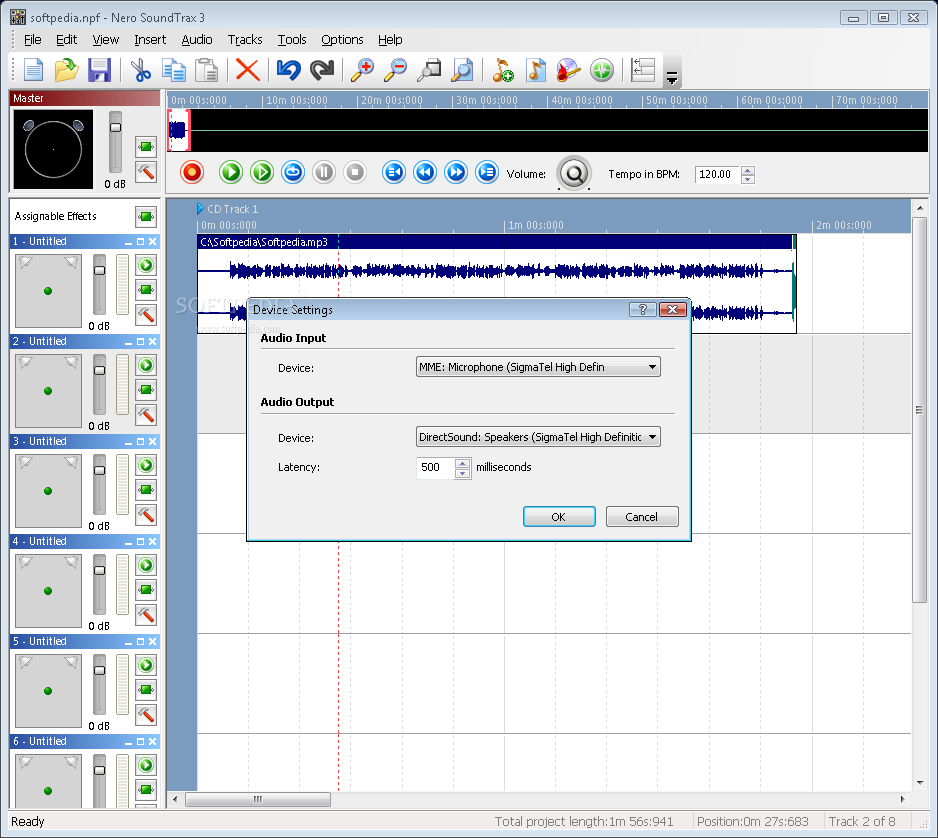Toggle play button on track 2 - Untitled
Image resolution: width=938 pixels, height=838 pixels.
coord(146,365)
